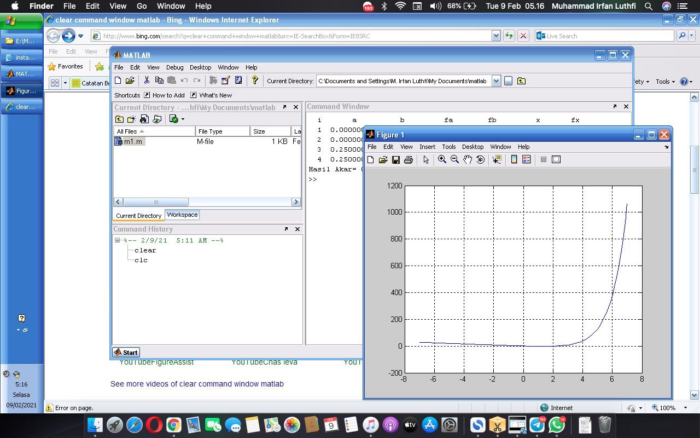Click the What's New shortcut
700x438 pixels.
click(x=211, y=95)
